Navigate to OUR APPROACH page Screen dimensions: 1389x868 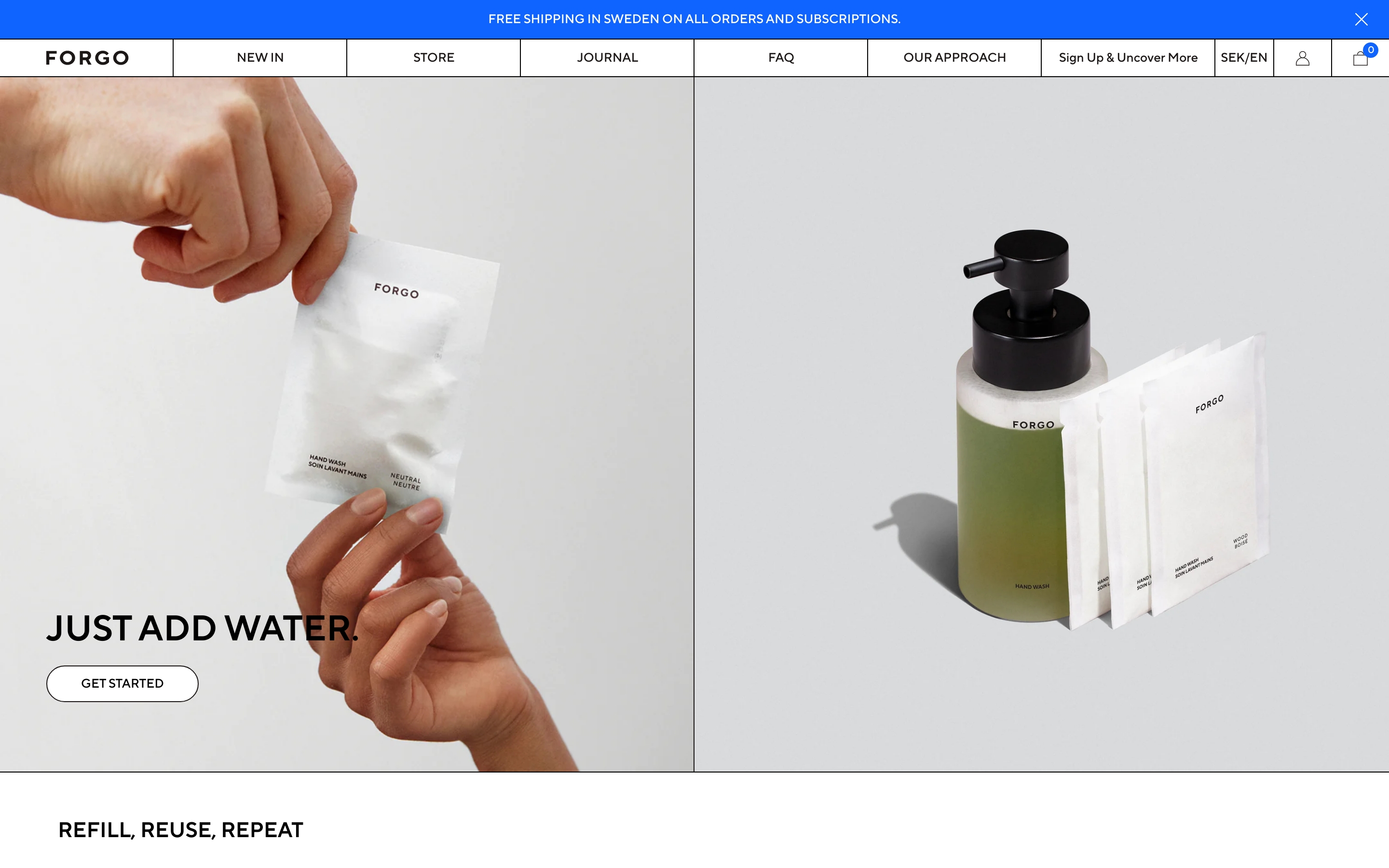click(x=954, y=58)
